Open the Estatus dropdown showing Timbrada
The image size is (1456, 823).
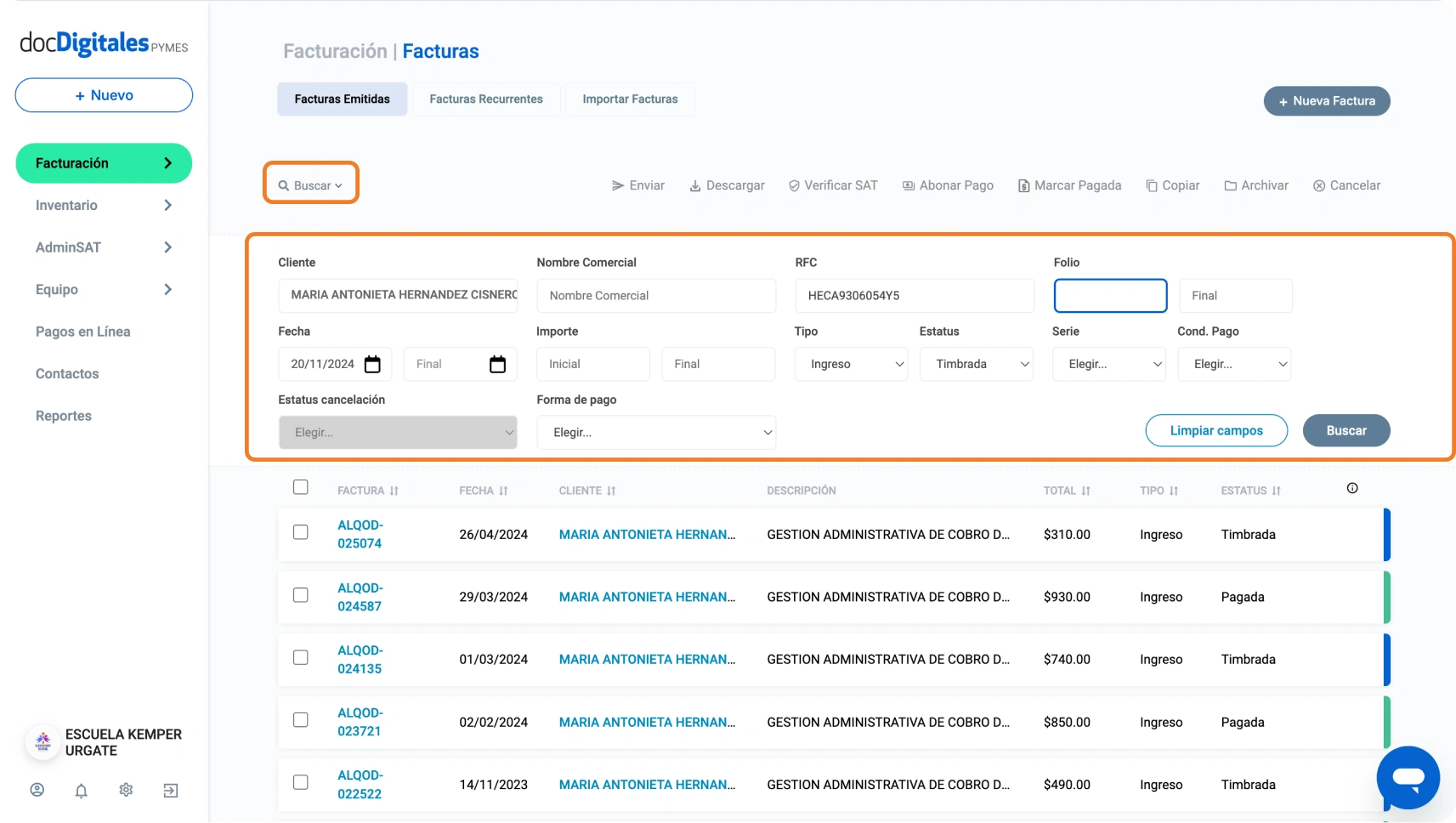[977, 364]
